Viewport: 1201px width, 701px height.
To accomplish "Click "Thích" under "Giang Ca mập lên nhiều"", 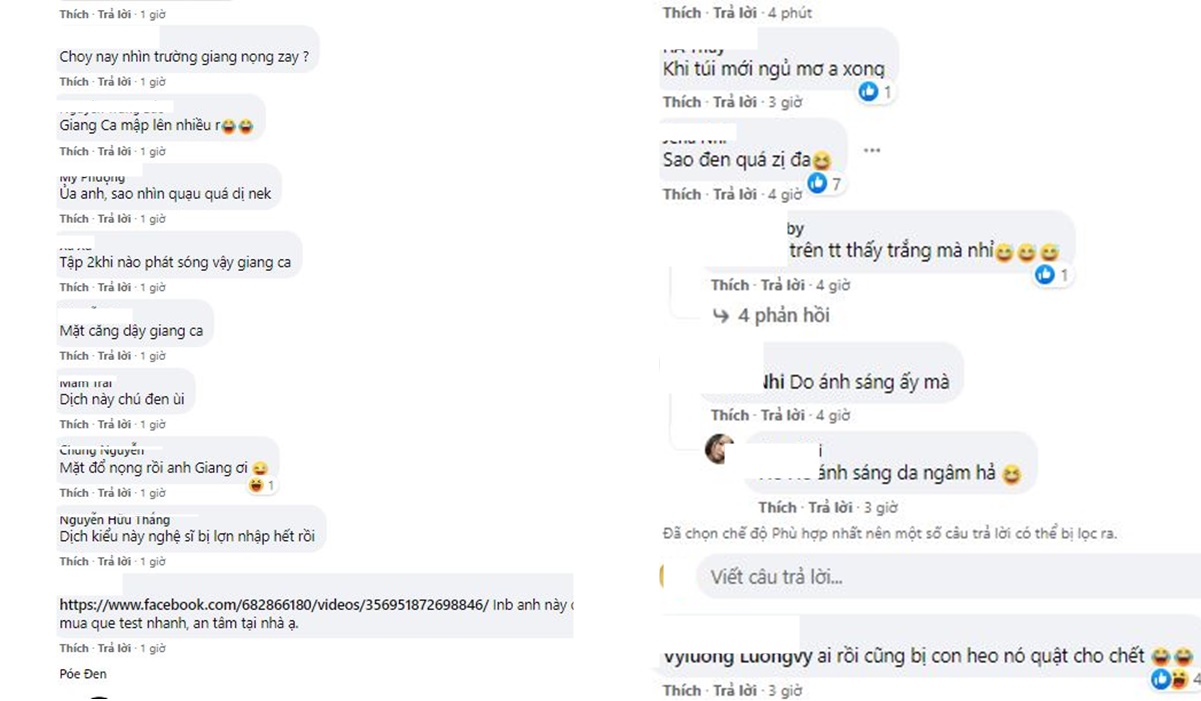I will [74, 152].
